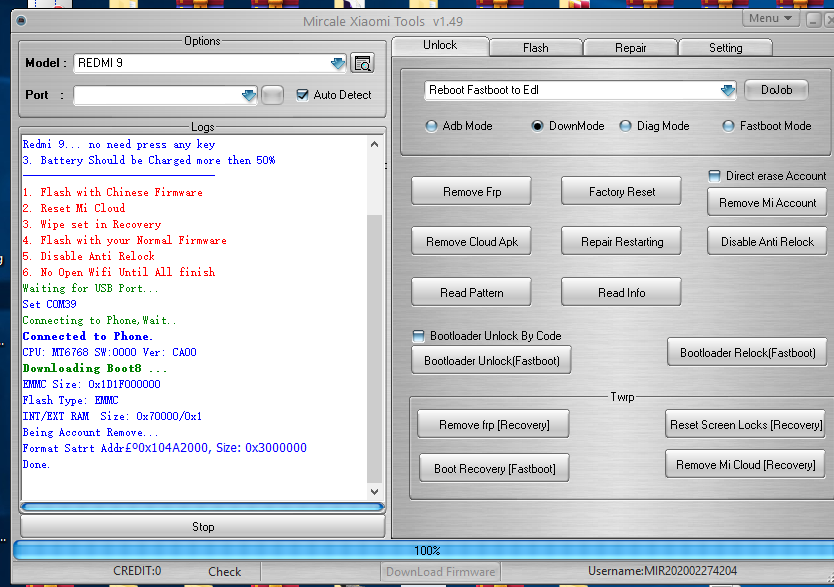Click the Repair Restarting button

[621, 241]
